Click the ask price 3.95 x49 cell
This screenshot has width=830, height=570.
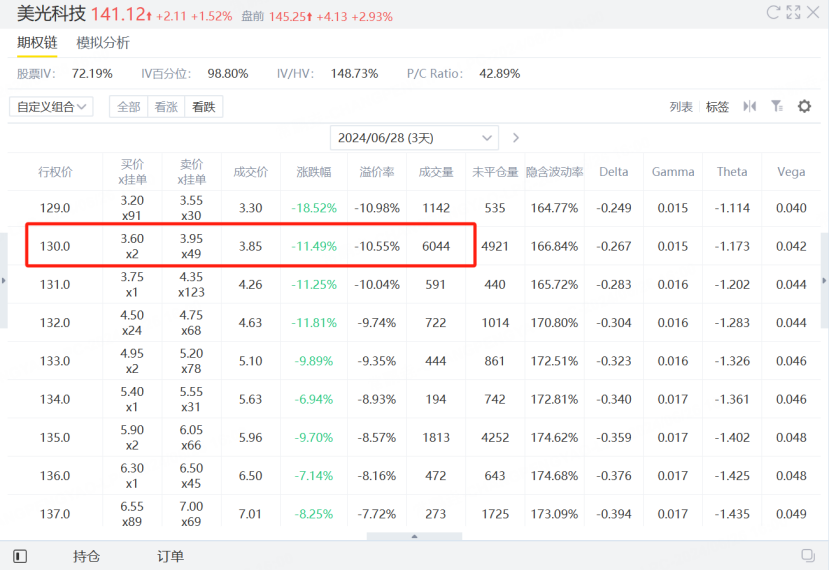point(191,246)
